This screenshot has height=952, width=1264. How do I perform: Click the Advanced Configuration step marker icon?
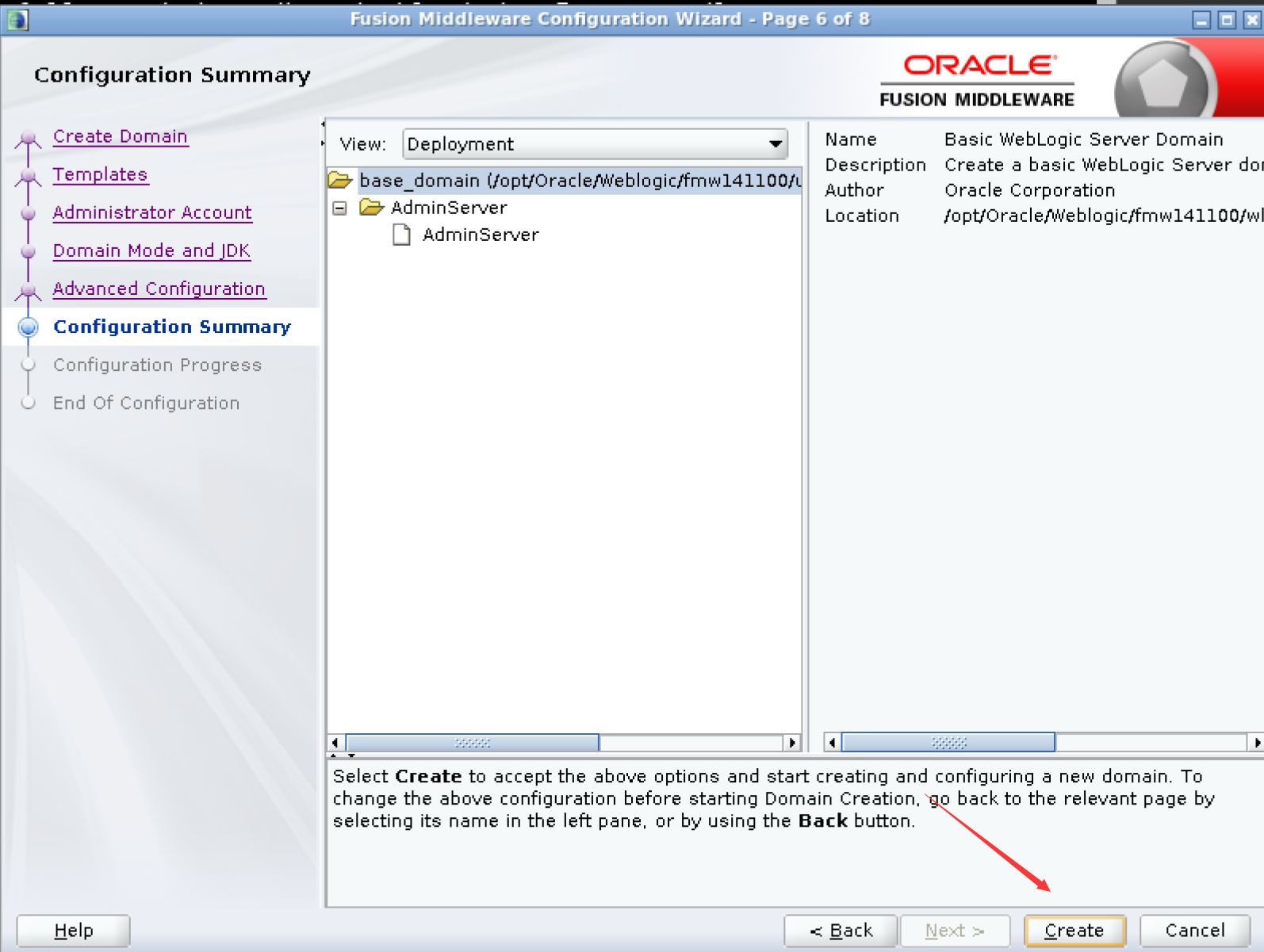pyautogui.click(x=29, y=290)
